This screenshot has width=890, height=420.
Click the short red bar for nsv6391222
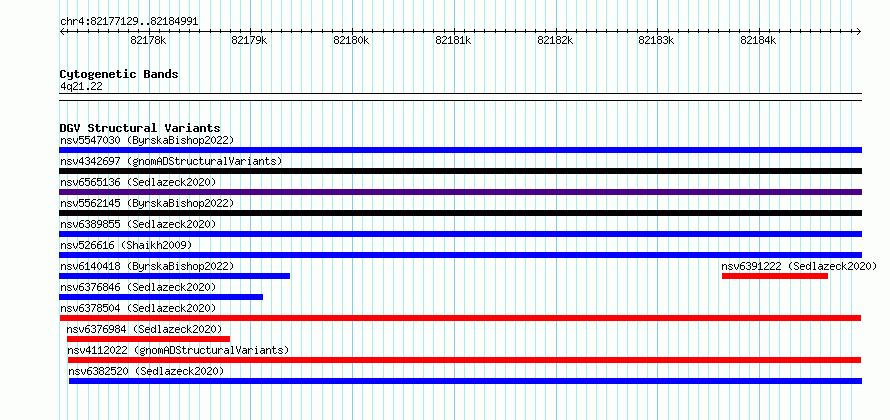(775, 276)
